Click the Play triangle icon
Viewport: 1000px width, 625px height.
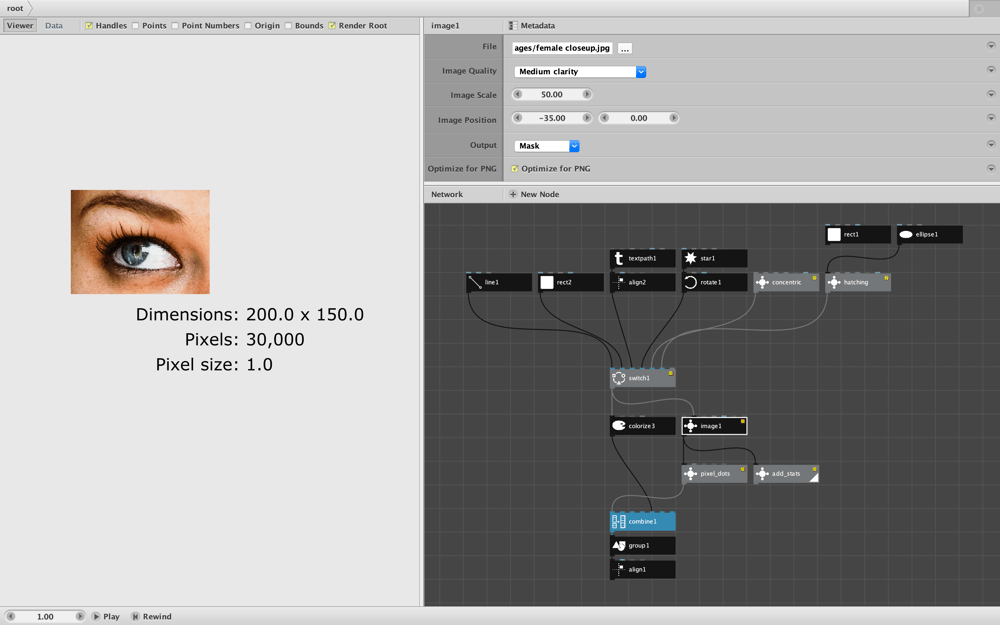tap(96, 616)
